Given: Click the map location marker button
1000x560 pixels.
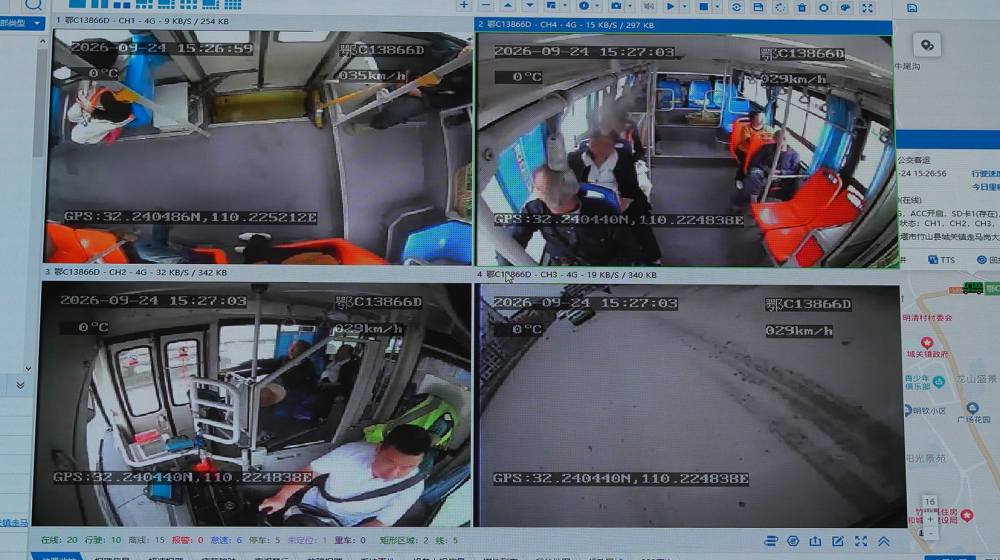Looking at the screenshot, I should (x=927, y=45).
